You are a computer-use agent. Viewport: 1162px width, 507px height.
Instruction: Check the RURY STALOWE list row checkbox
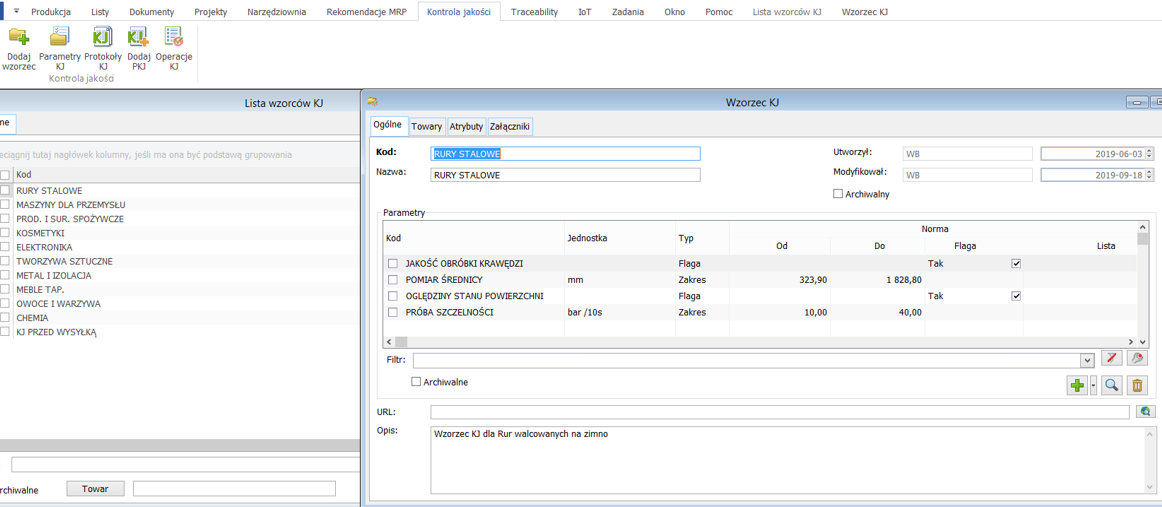coord(4,190)
